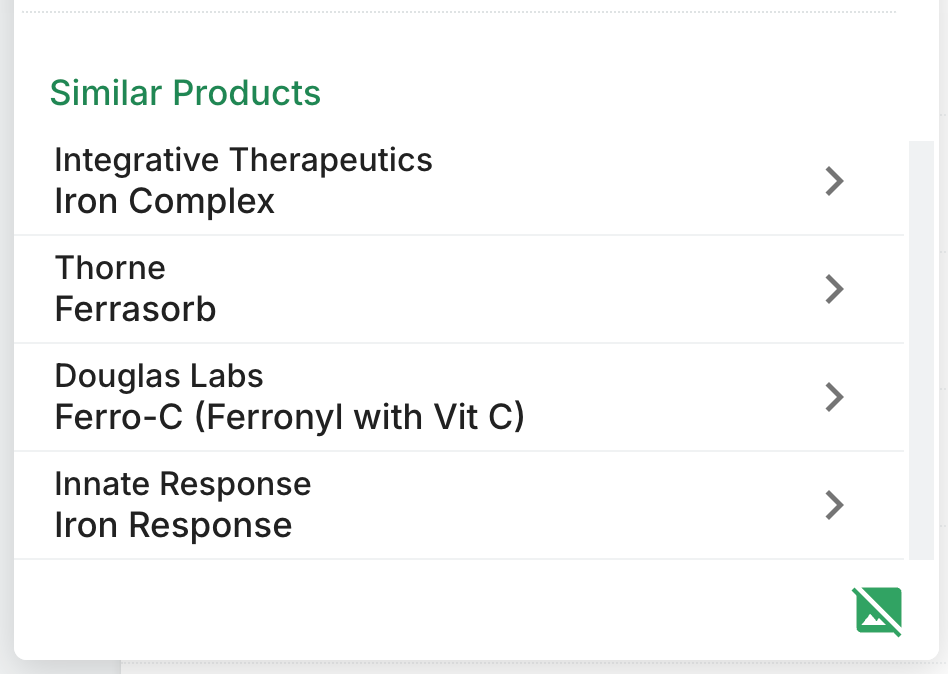Screen dimensions: 948x674
Task: Click the Iron Response product name
Action: point(174,525)
